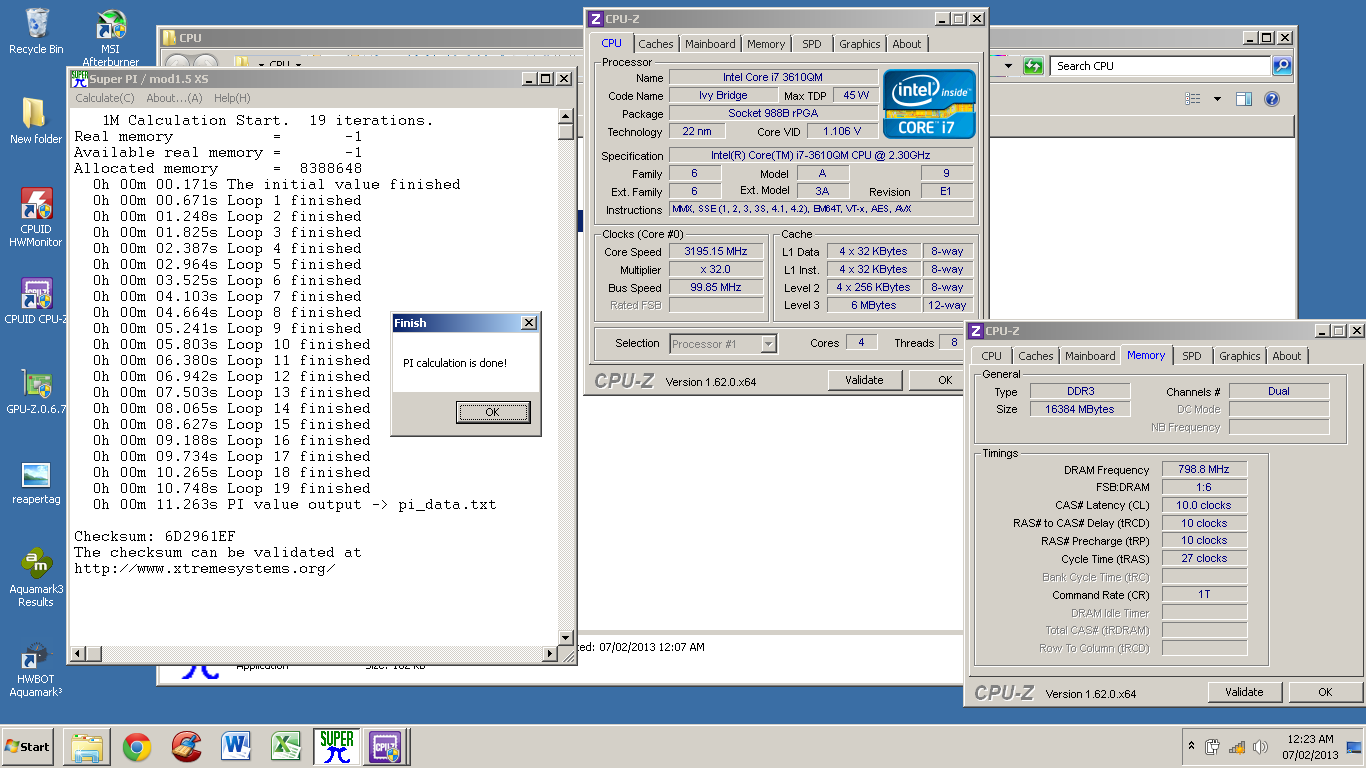
Task: Switch to Caches tab in processor CPU-Z window
Action: tap(656, 44)
